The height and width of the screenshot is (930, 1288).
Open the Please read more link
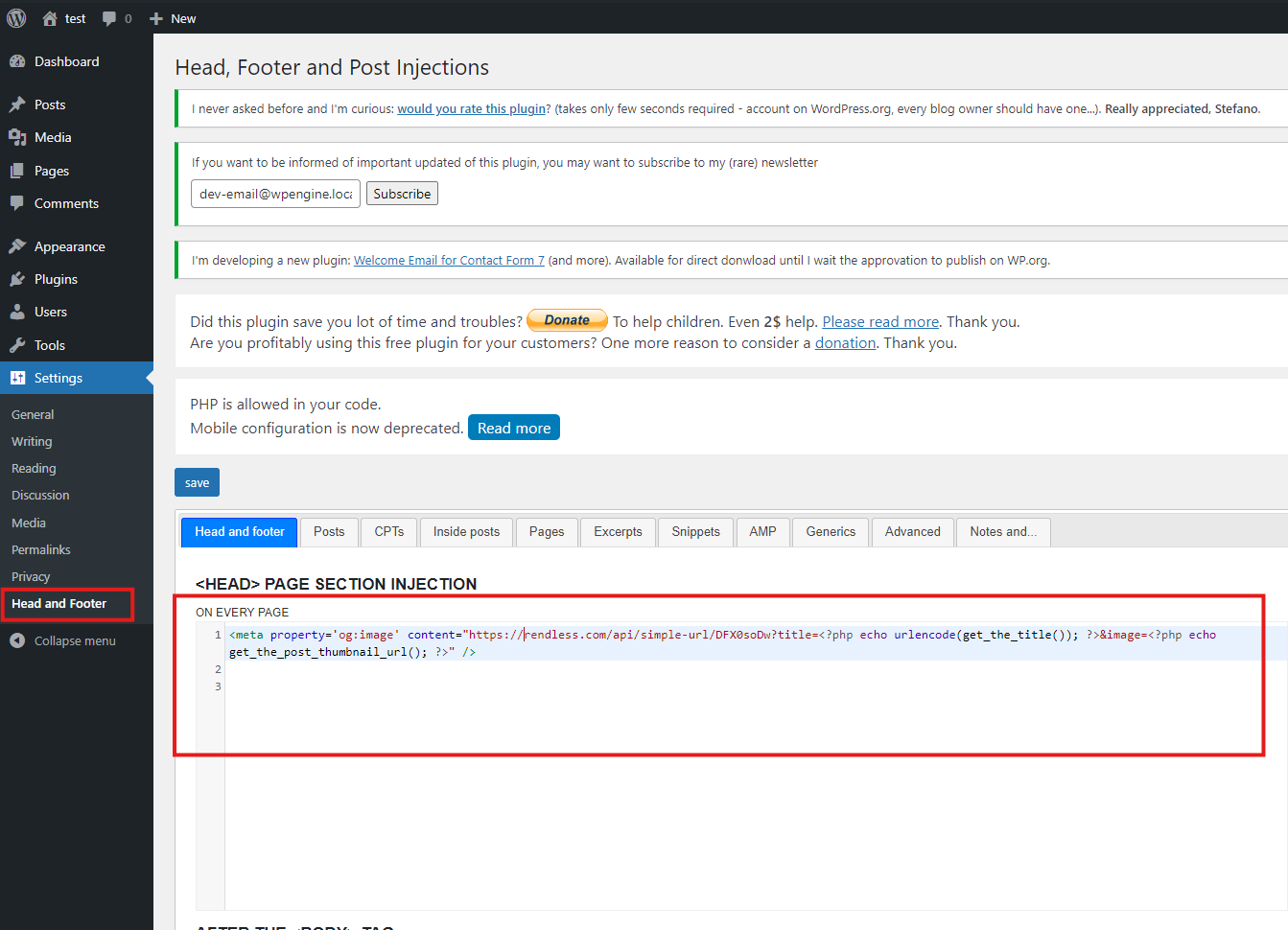pos(880,322)
